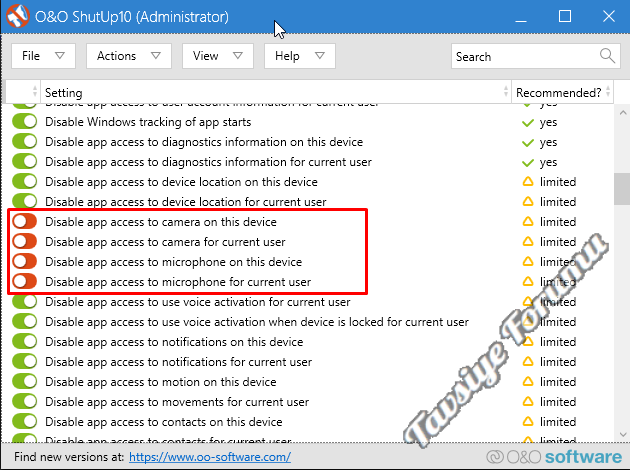630x470 pixels.
Task: Sort by the Recommended? column header
Action: (x=562, y=92)
